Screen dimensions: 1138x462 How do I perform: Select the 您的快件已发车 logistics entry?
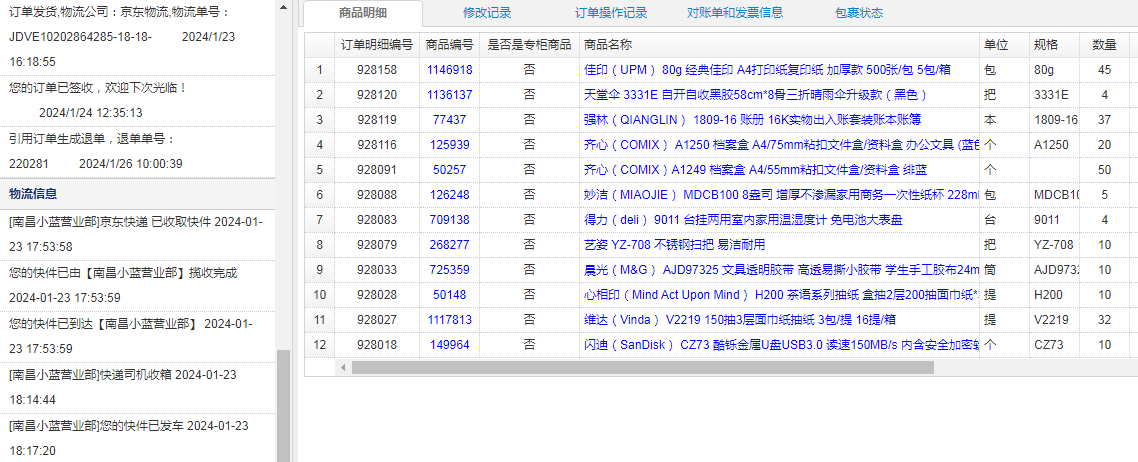pos(137,438)
